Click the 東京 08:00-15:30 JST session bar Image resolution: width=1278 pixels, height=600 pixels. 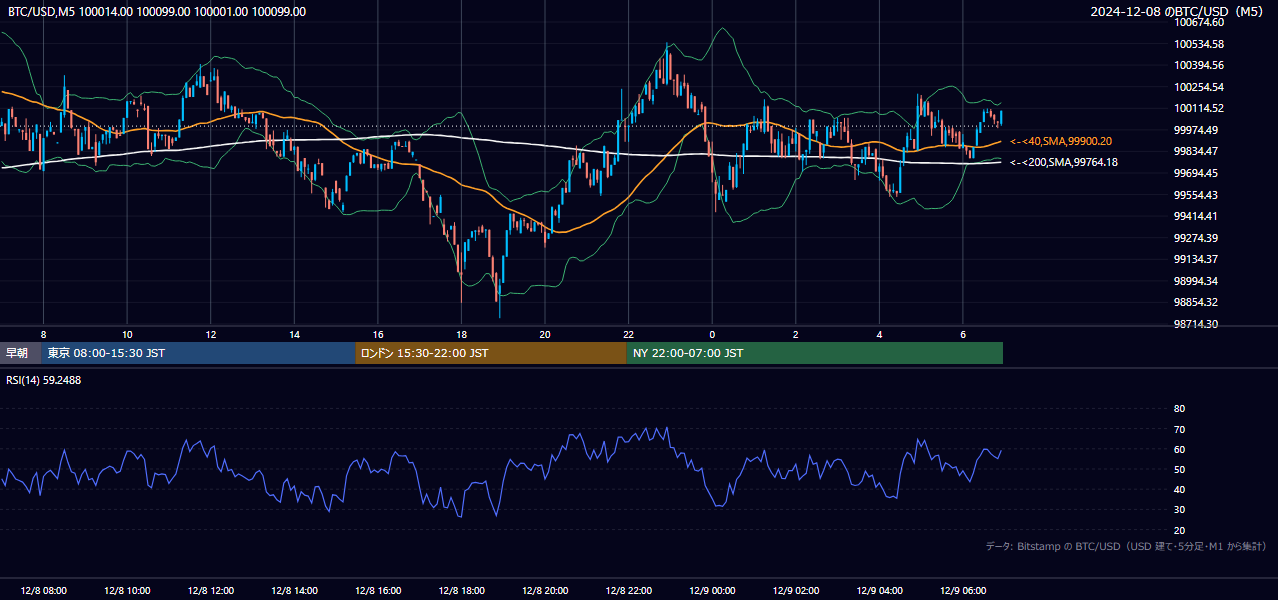tap(199, 353)
